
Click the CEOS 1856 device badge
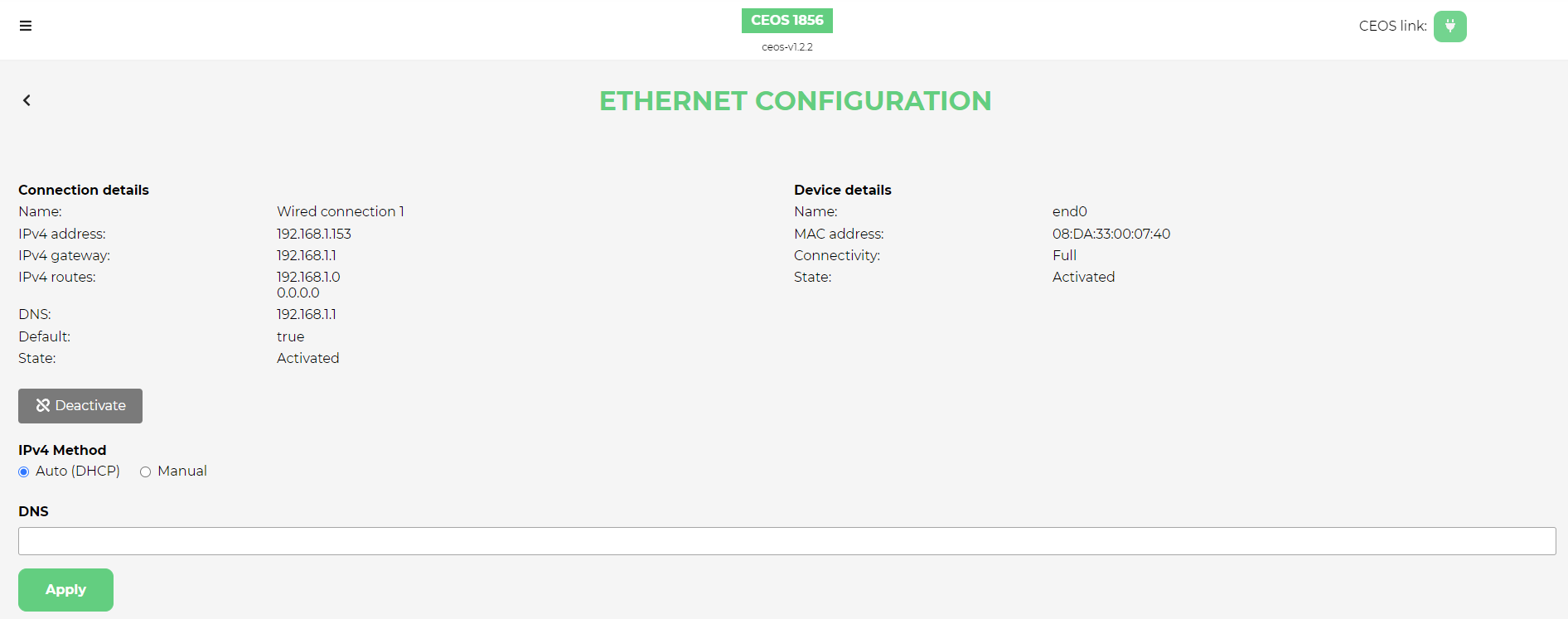pos(786,21)
